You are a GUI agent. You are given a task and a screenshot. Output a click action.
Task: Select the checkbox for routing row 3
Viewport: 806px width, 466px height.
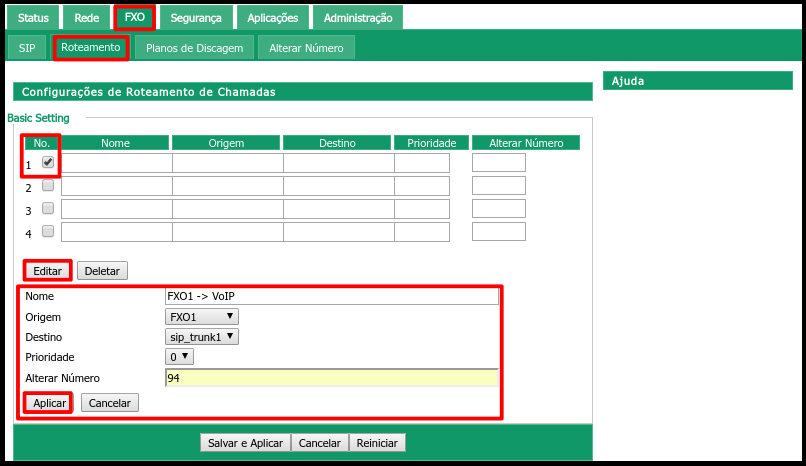(x=48, y=208)
